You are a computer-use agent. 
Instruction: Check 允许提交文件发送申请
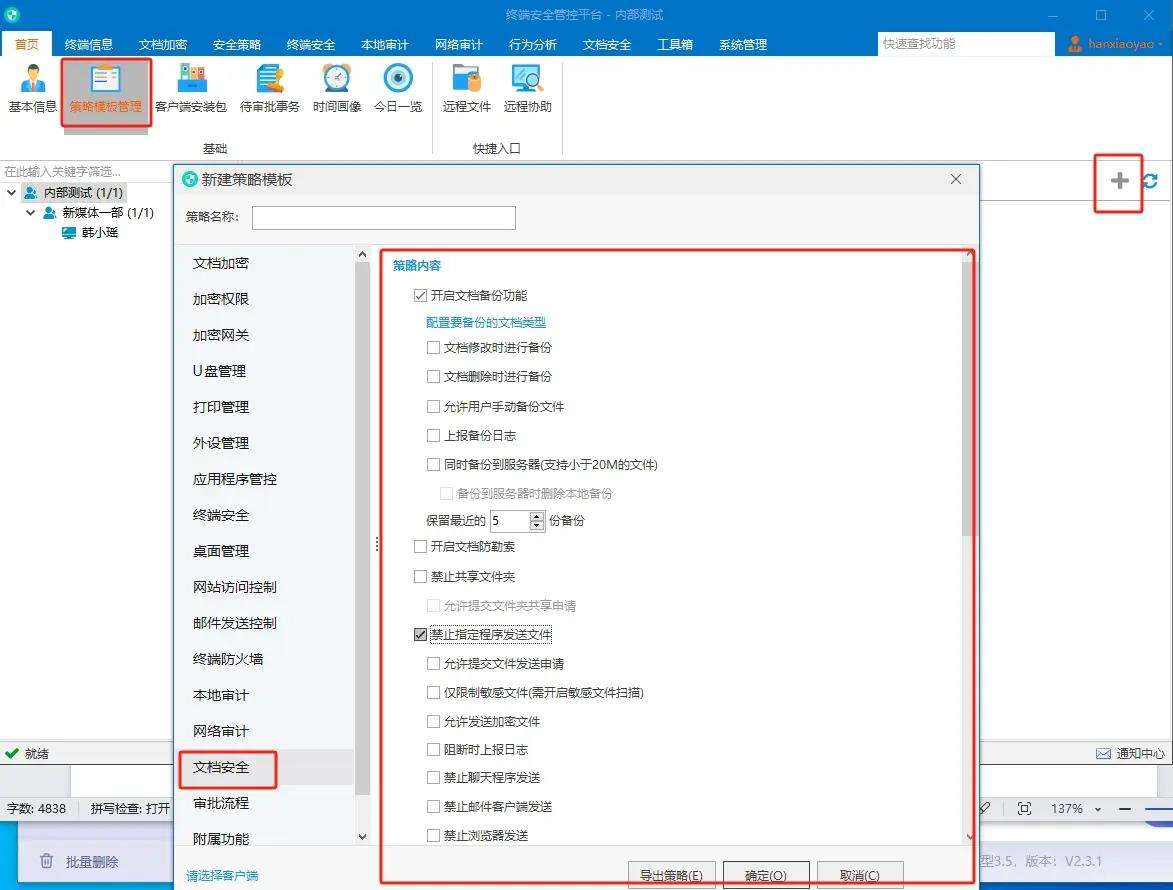click(433, 663)
